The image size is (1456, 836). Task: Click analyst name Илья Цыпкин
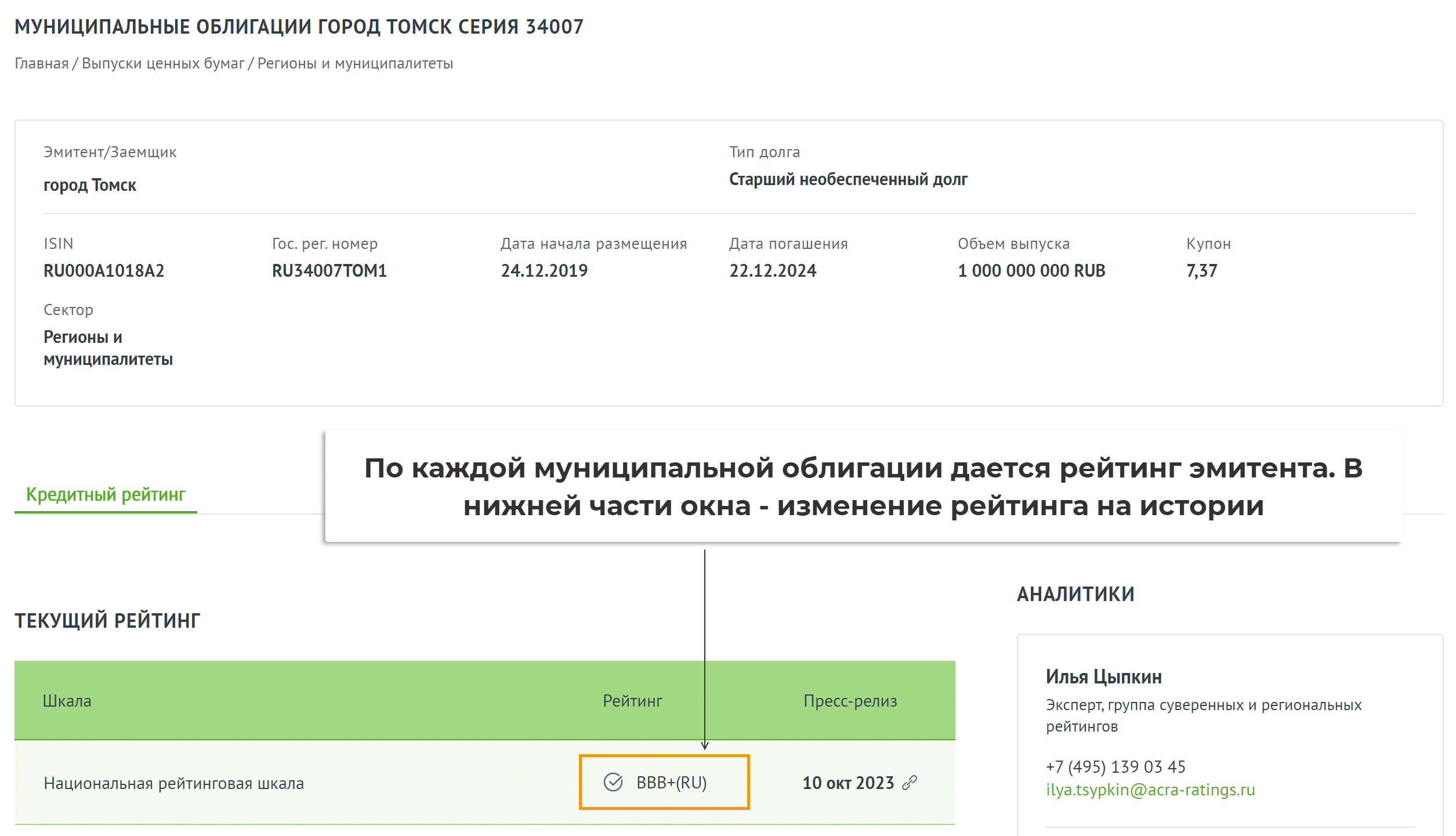click(1103, 676)
